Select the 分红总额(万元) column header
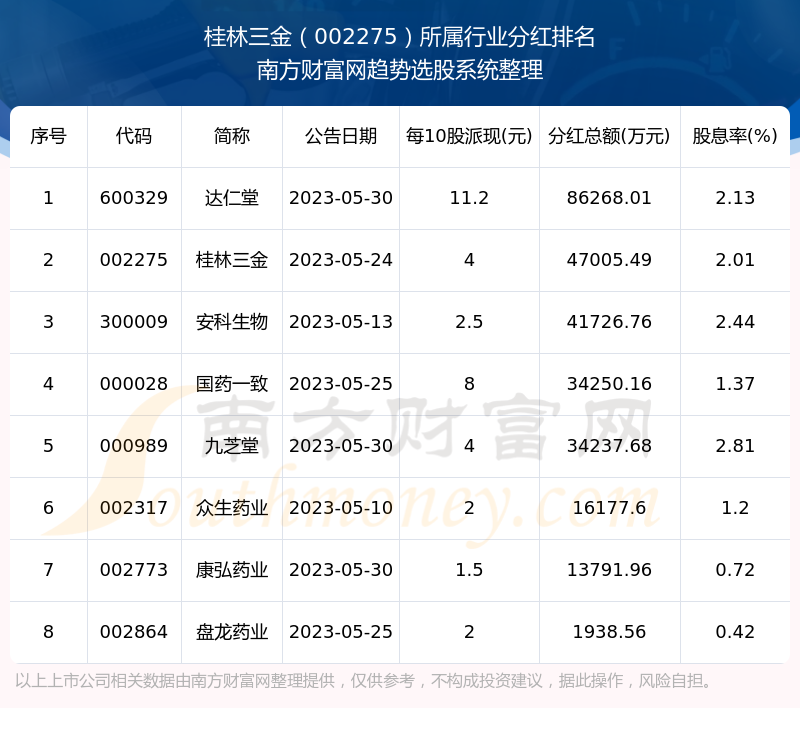800x730 pixels. pyautogui.click(x=609, y=136)
